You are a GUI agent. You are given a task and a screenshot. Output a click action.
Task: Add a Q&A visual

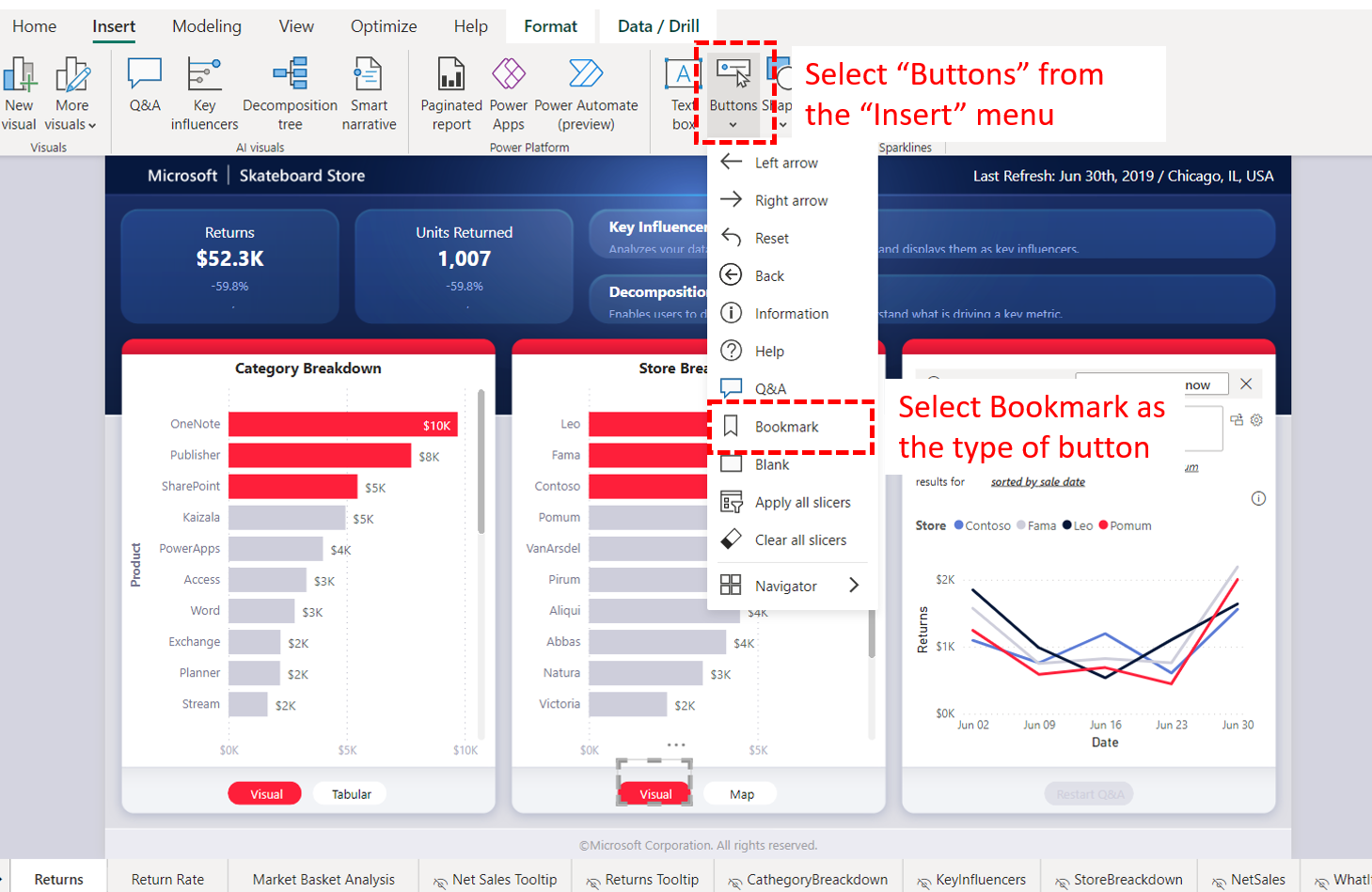[x=145, y=85]
